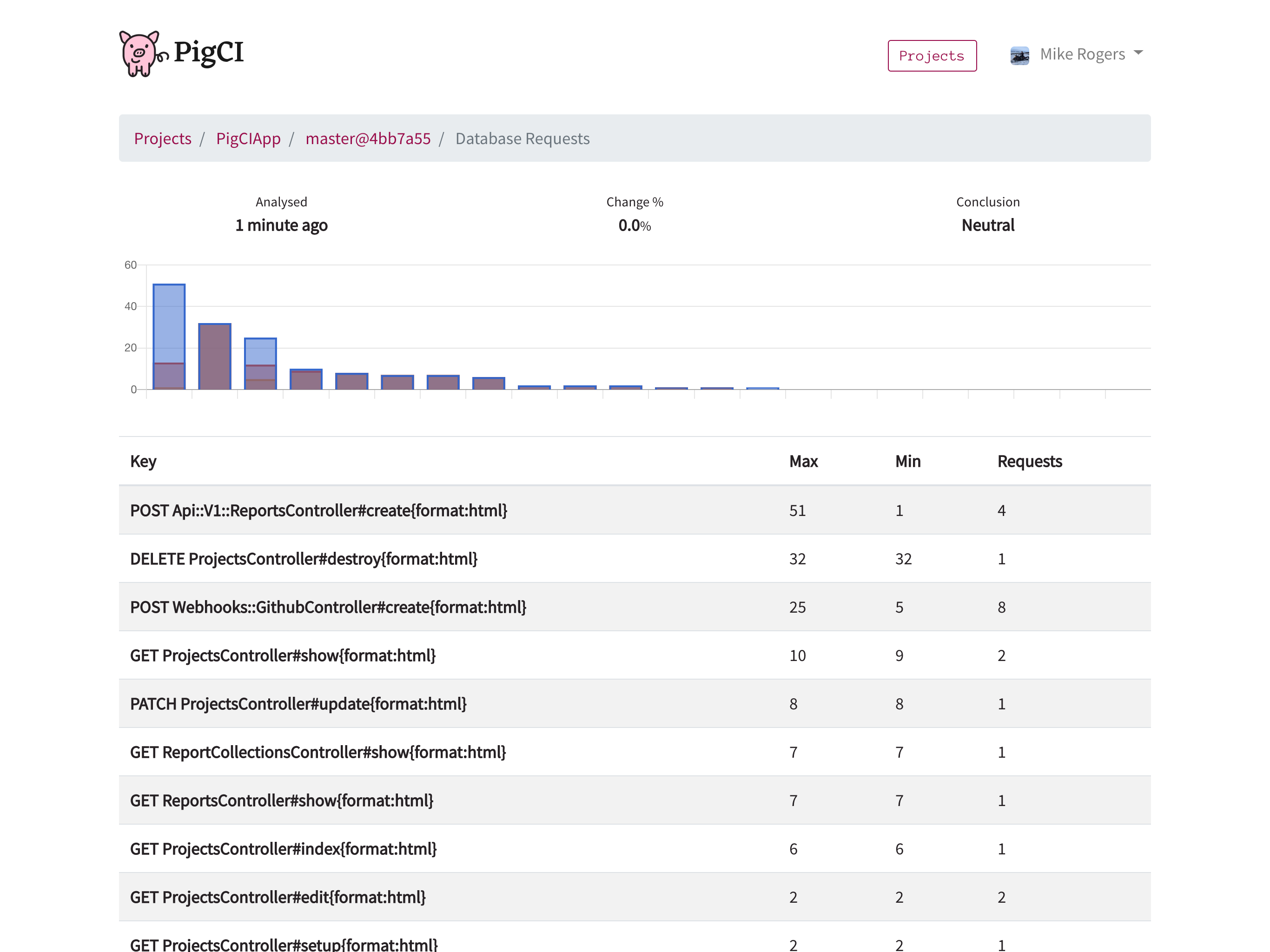Select POST Webhooks::GithubController#create row
Image resolution: width=1270 pixels, height=952 pixels.
(328, 607)
